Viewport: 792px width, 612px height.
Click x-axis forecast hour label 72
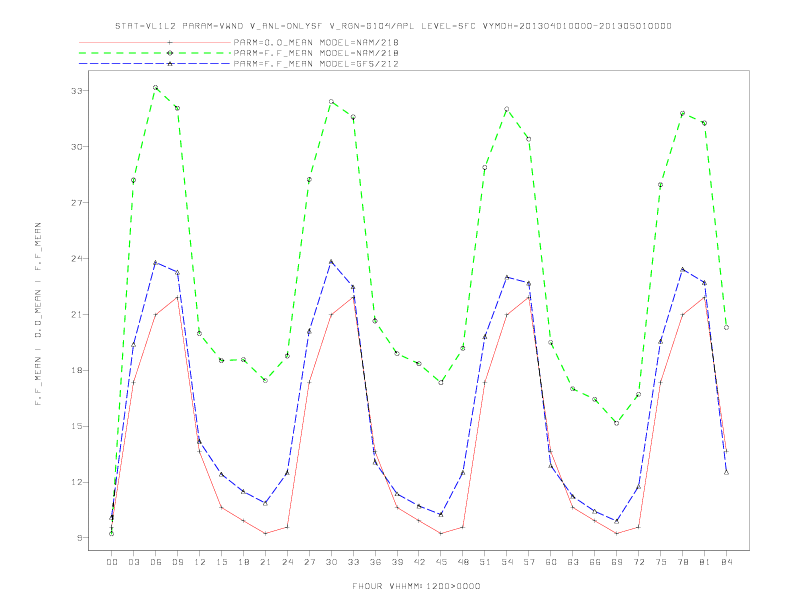coord(638,562)
